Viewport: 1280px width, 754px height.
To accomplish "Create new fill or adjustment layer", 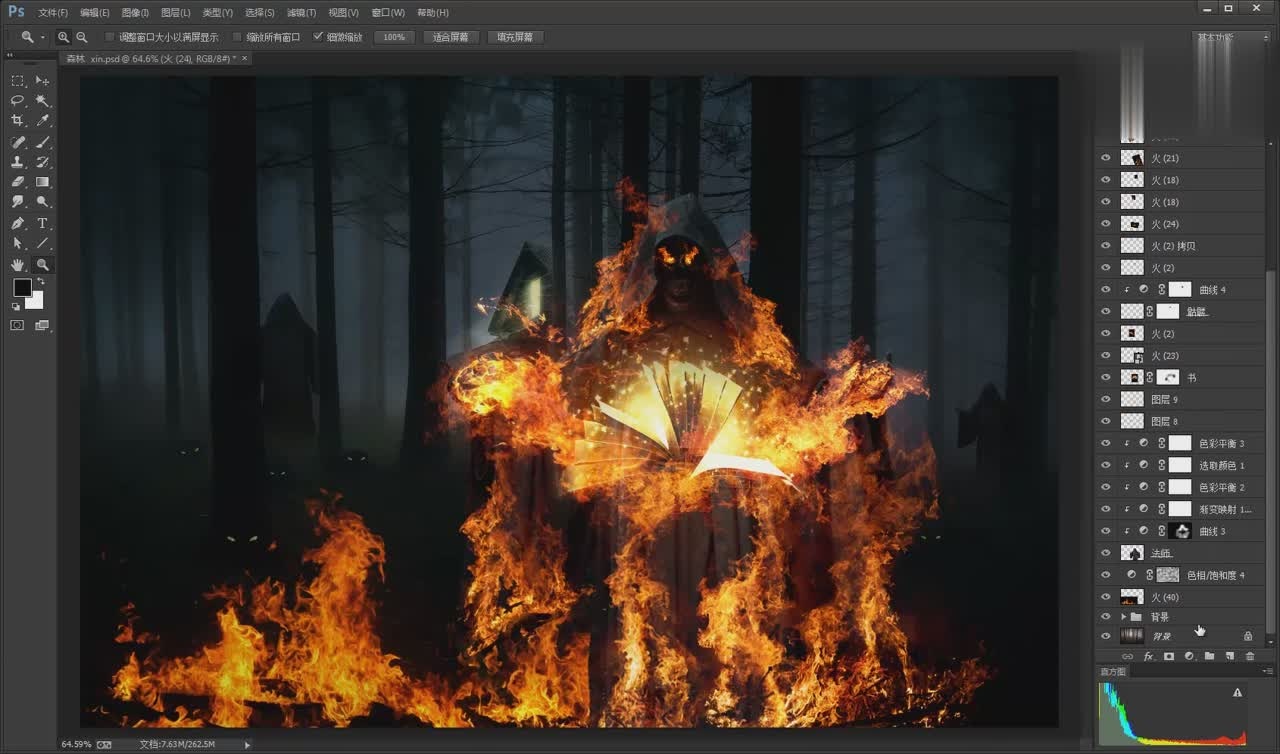I will pyautogui.click(x=1189, y=656).
